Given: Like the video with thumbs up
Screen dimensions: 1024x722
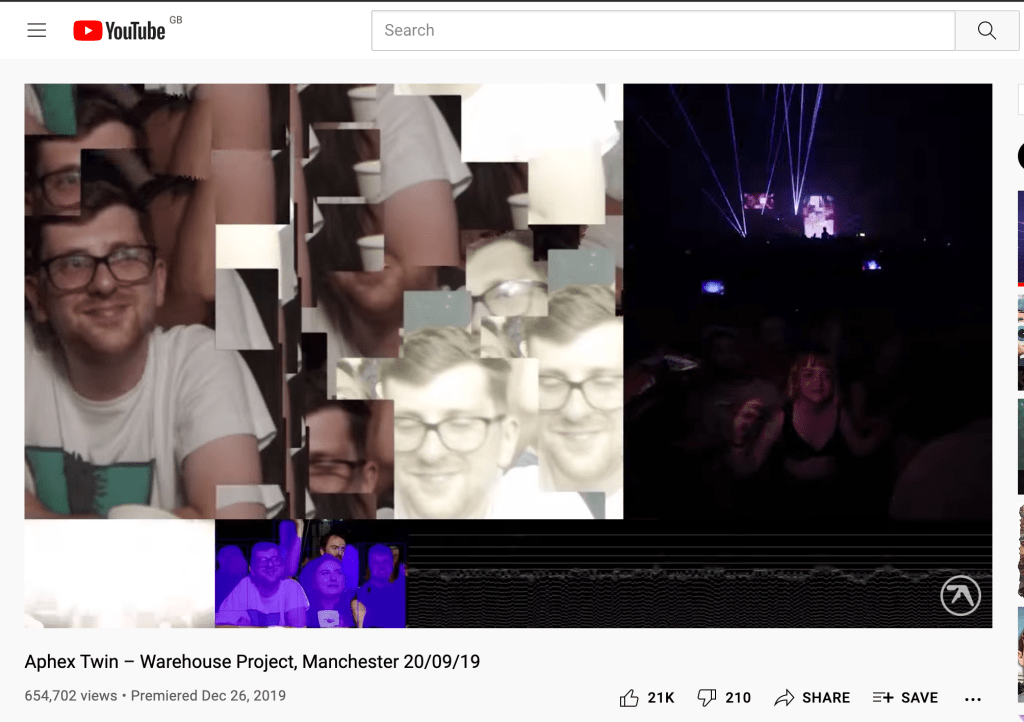Looking at the screenshot, I should [x=629, y=697].
